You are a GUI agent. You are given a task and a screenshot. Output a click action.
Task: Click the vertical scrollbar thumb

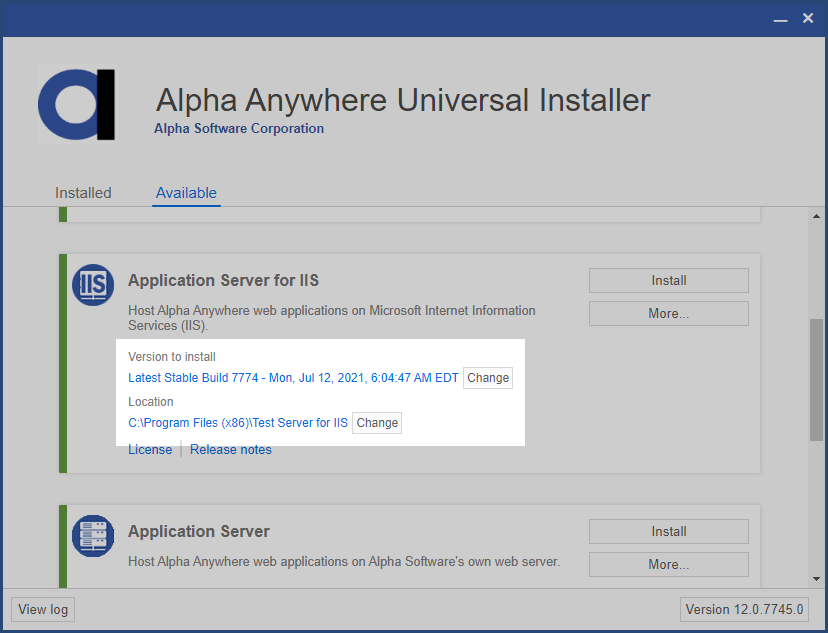pyautogui.click(x=816, y=380)
